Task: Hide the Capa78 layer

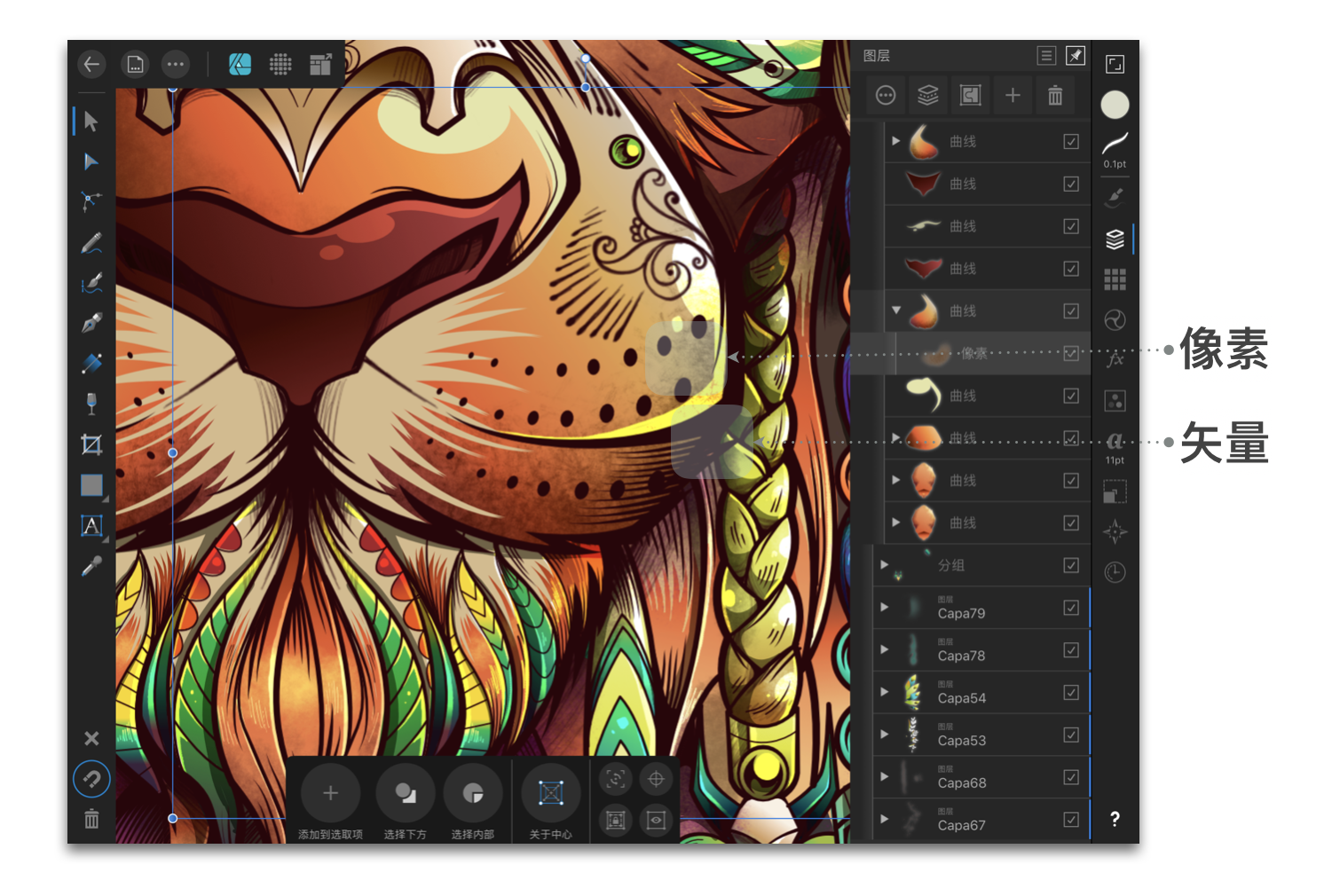Action: 1071,650
